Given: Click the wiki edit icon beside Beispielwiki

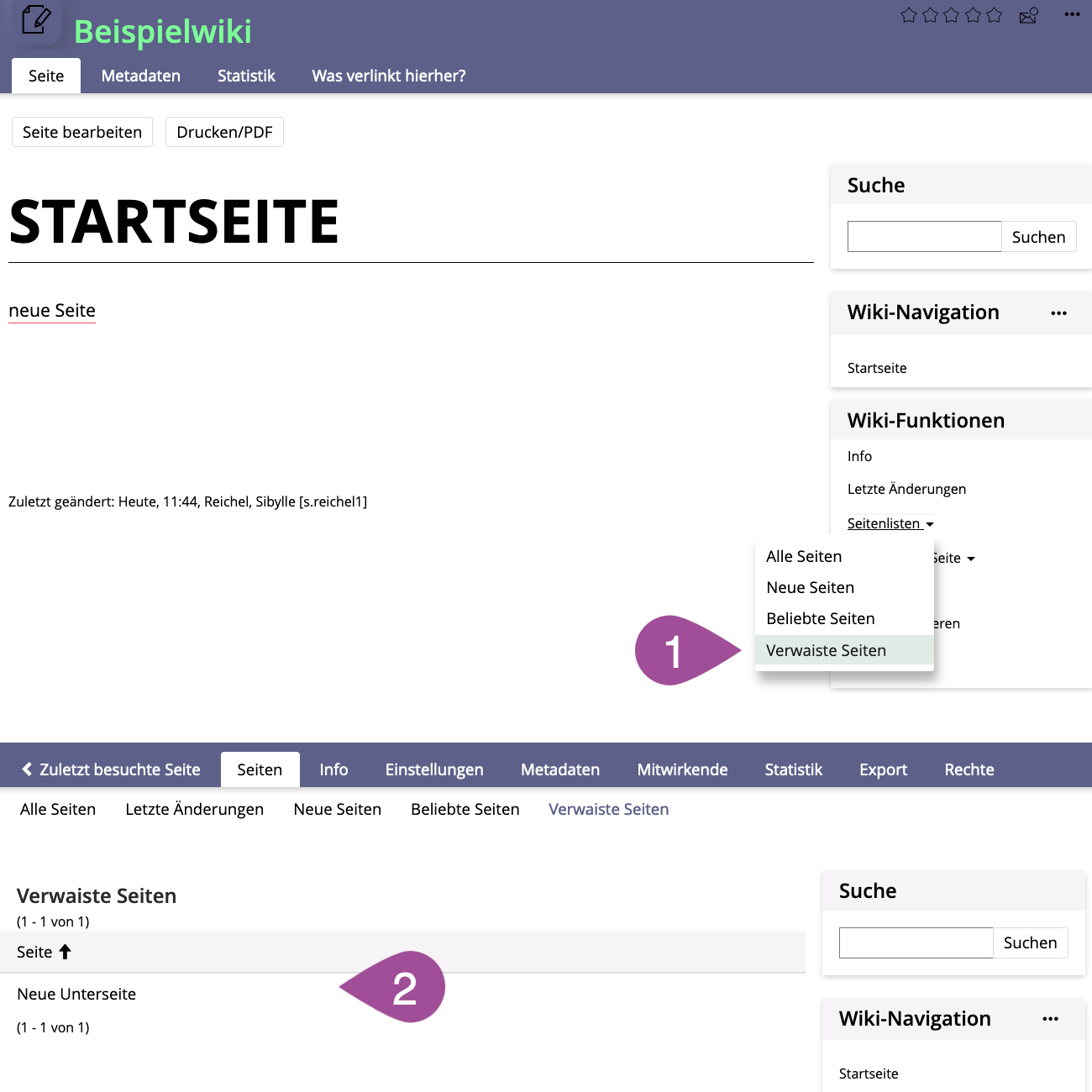Looking at the screenshot, I should [35, 20].
